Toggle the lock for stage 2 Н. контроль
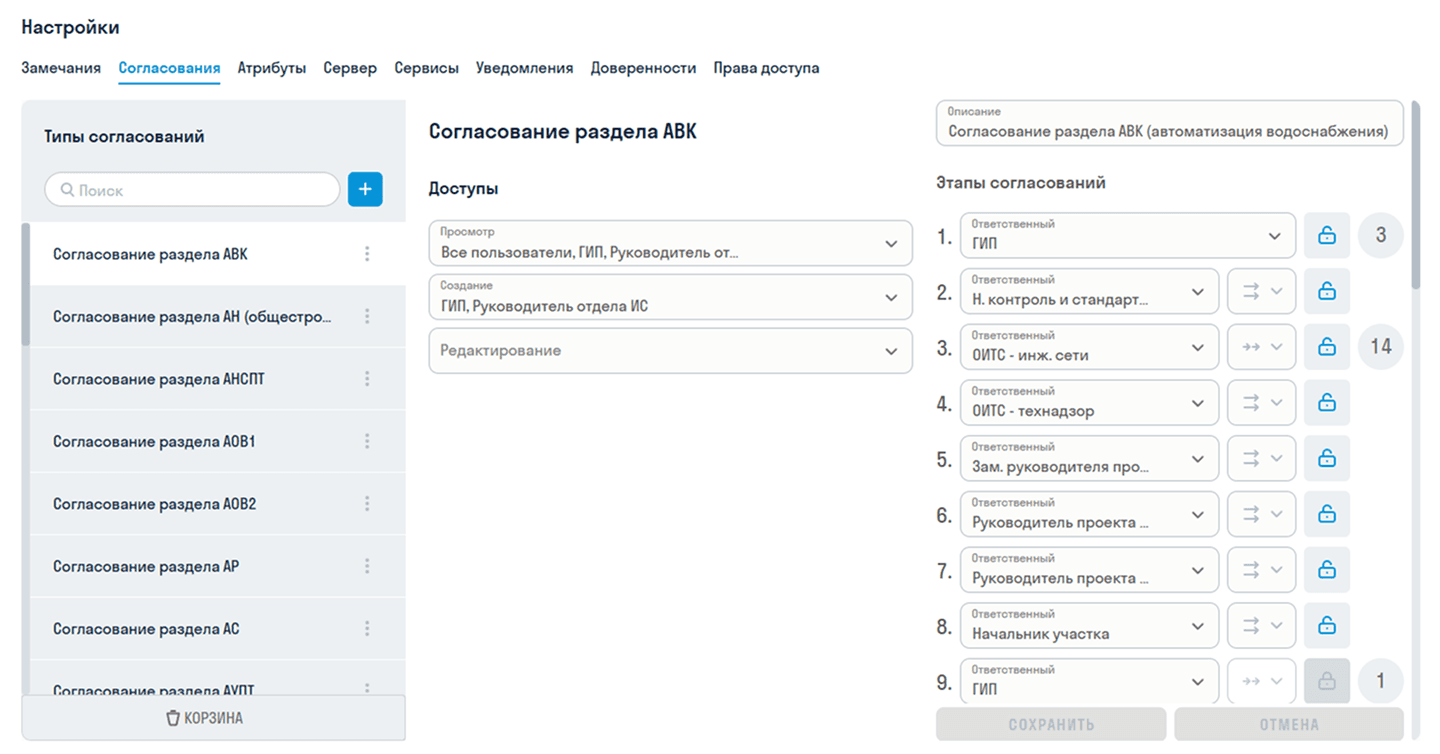1440x754 pixels. tap(1327, 291)
